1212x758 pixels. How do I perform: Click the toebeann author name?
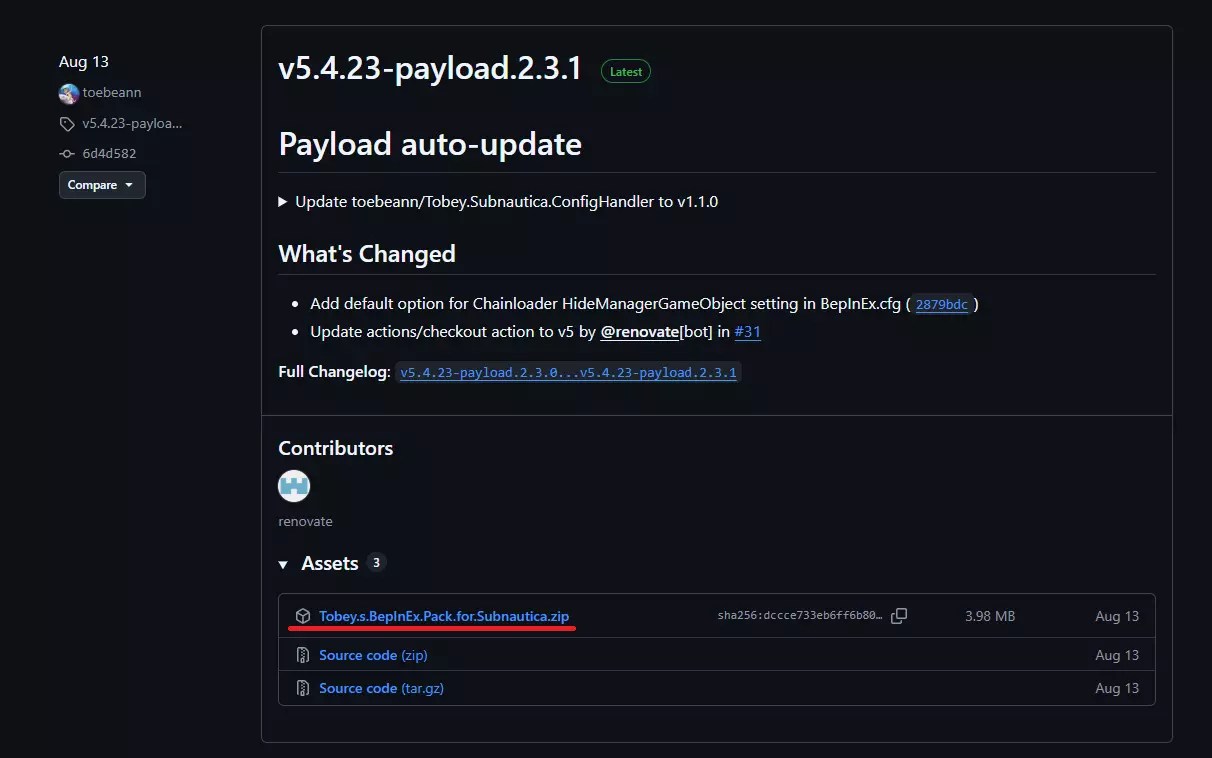pos(112,93)
